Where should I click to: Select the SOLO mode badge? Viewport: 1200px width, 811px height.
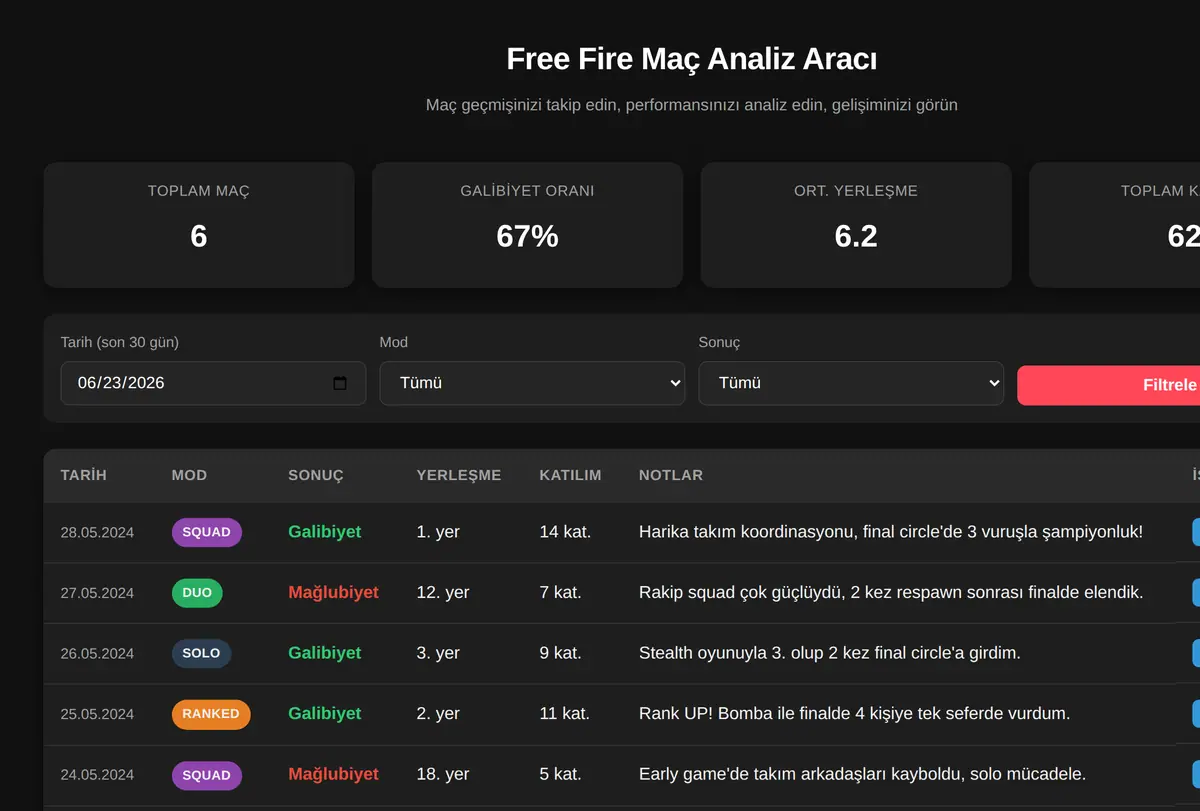click(202, 653)
